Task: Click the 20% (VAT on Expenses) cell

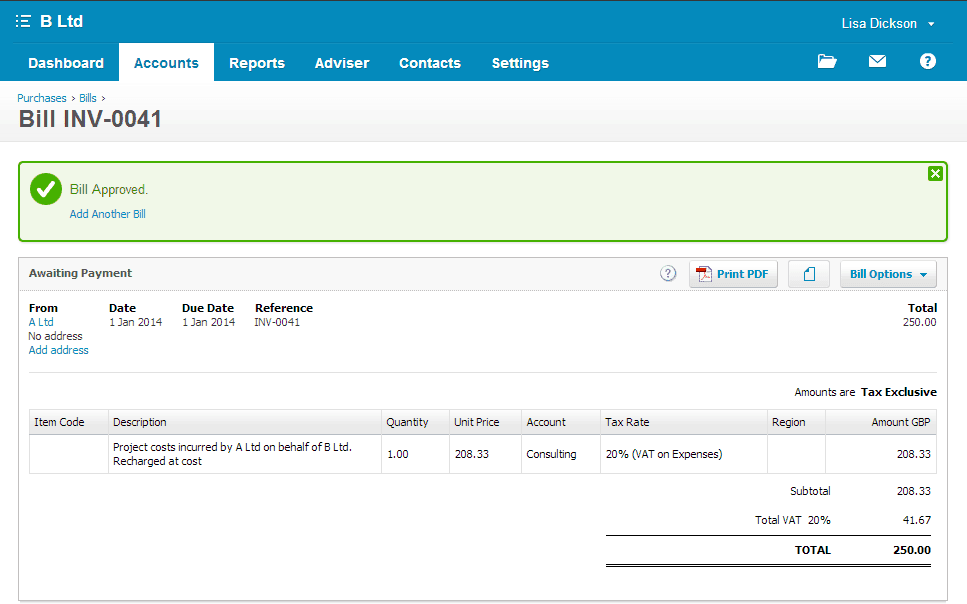Action: coord(684,454)
